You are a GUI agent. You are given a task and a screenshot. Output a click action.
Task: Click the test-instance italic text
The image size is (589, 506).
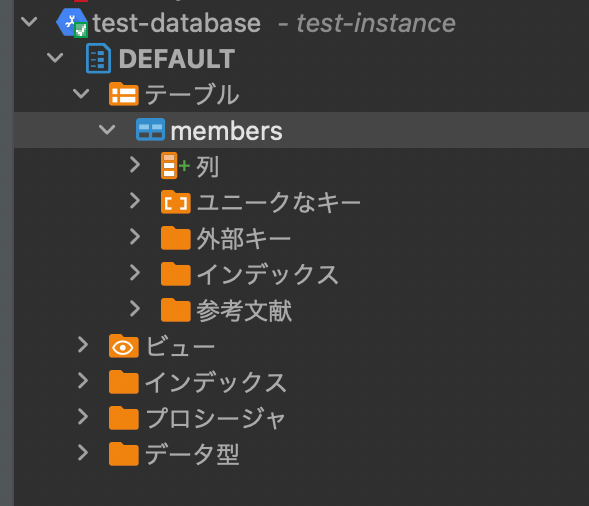pyautogui.click(x=376, y=23)
